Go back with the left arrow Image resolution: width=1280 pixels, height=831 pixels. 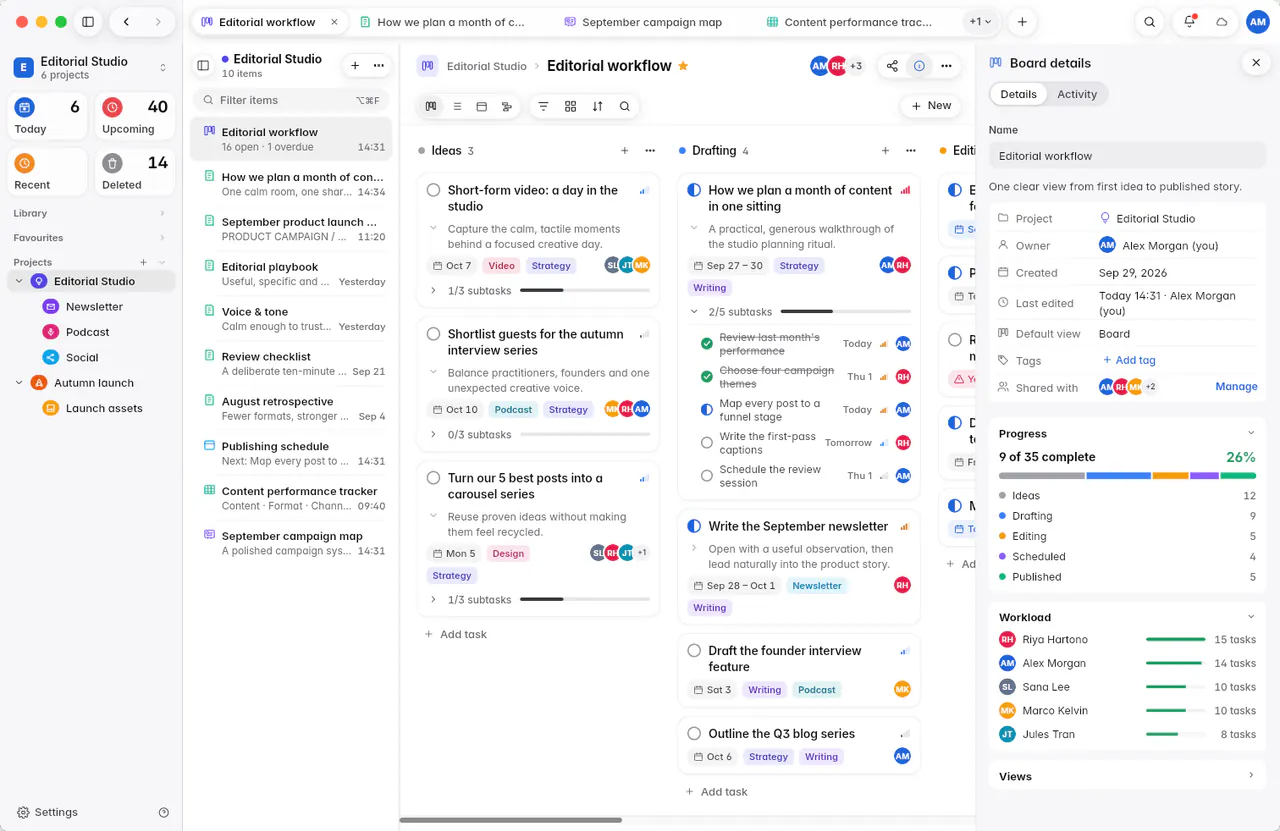coord(126,22)
